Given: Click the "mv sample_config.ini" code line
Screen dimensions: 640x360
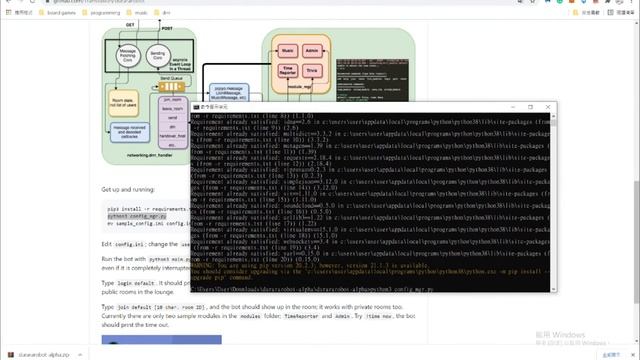Looking at the screenshot, I should tap(148, 224).
